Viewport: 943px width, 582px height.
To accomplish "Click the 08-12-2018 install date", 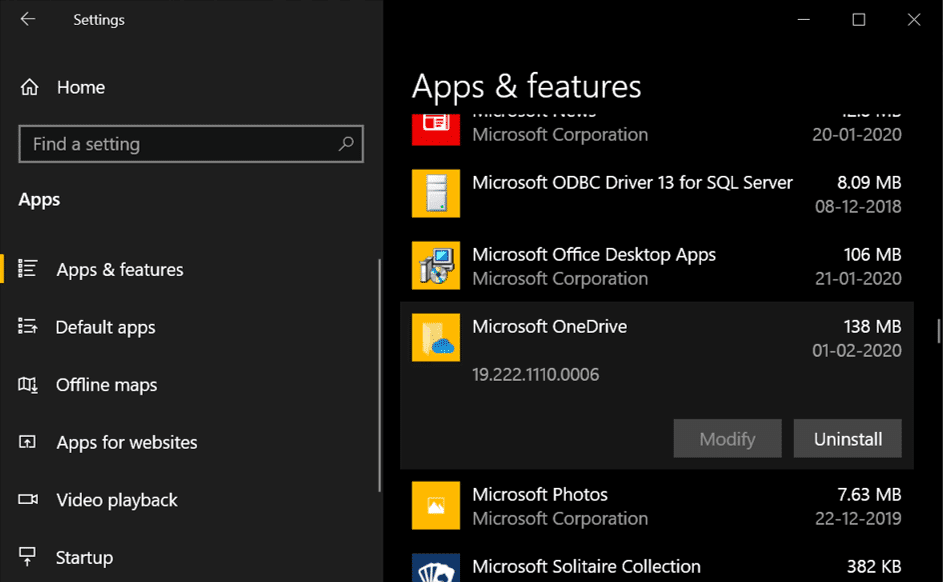I will (858, 206).
